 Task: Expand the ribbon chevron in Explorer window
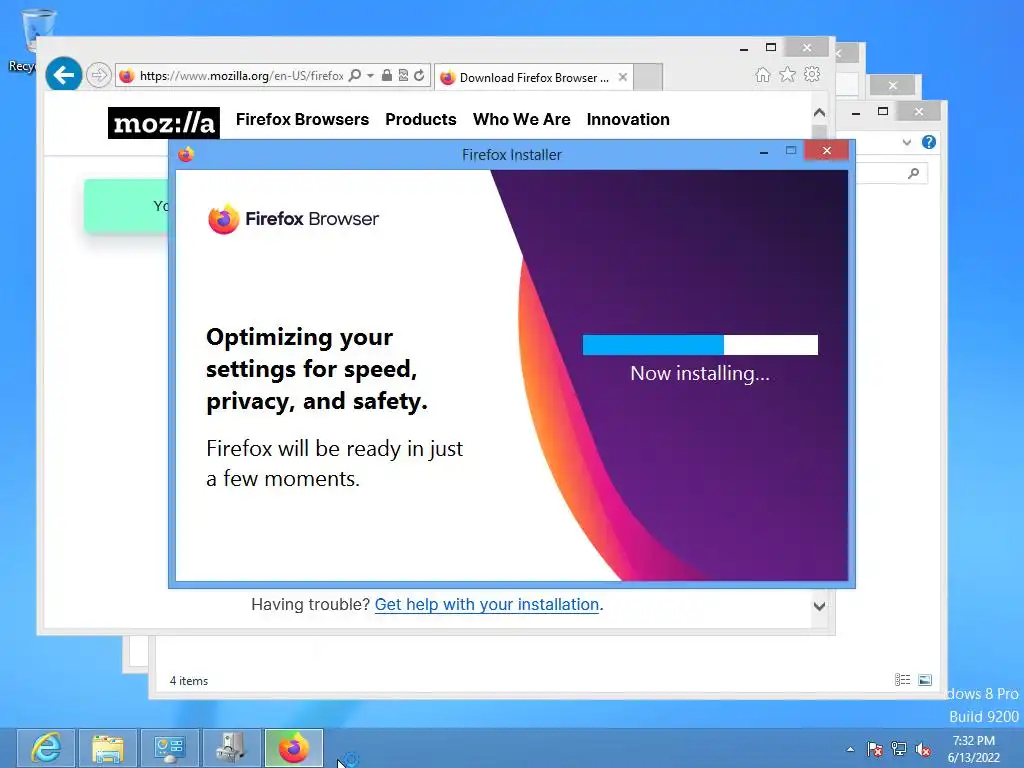point(906,142)
